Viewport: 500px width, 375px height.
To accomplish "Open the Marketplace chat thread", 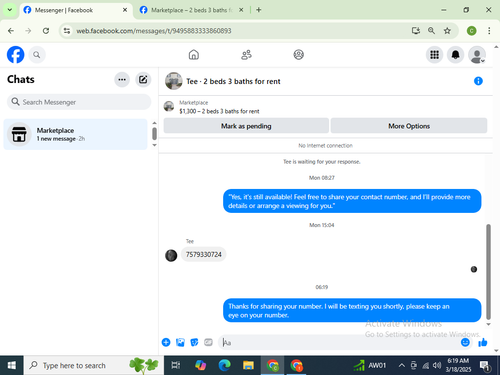I will pyautogui.click(x=75, y=134).
